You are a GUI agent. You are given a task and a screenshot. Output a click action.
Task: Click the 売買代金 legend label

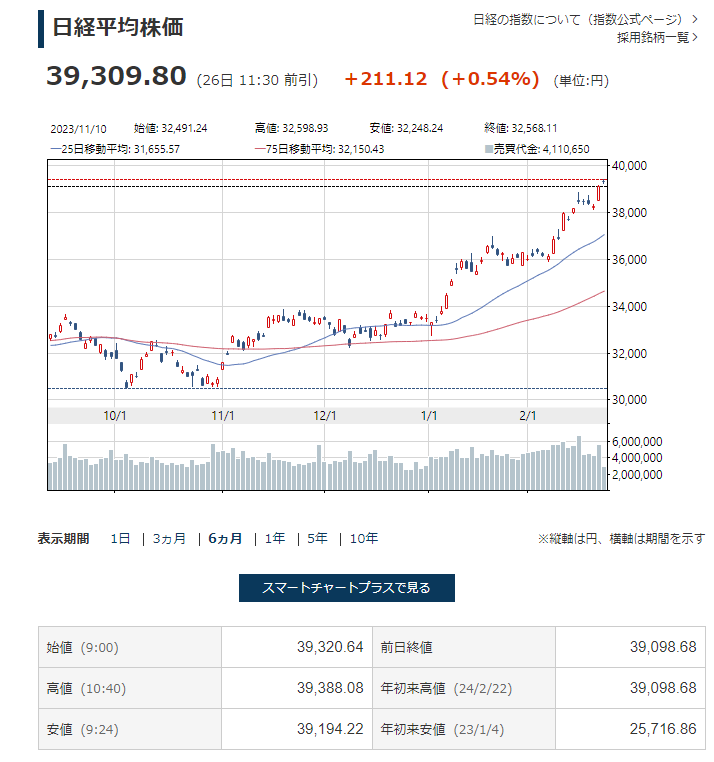pyautogui.click(x=537, y=149)
